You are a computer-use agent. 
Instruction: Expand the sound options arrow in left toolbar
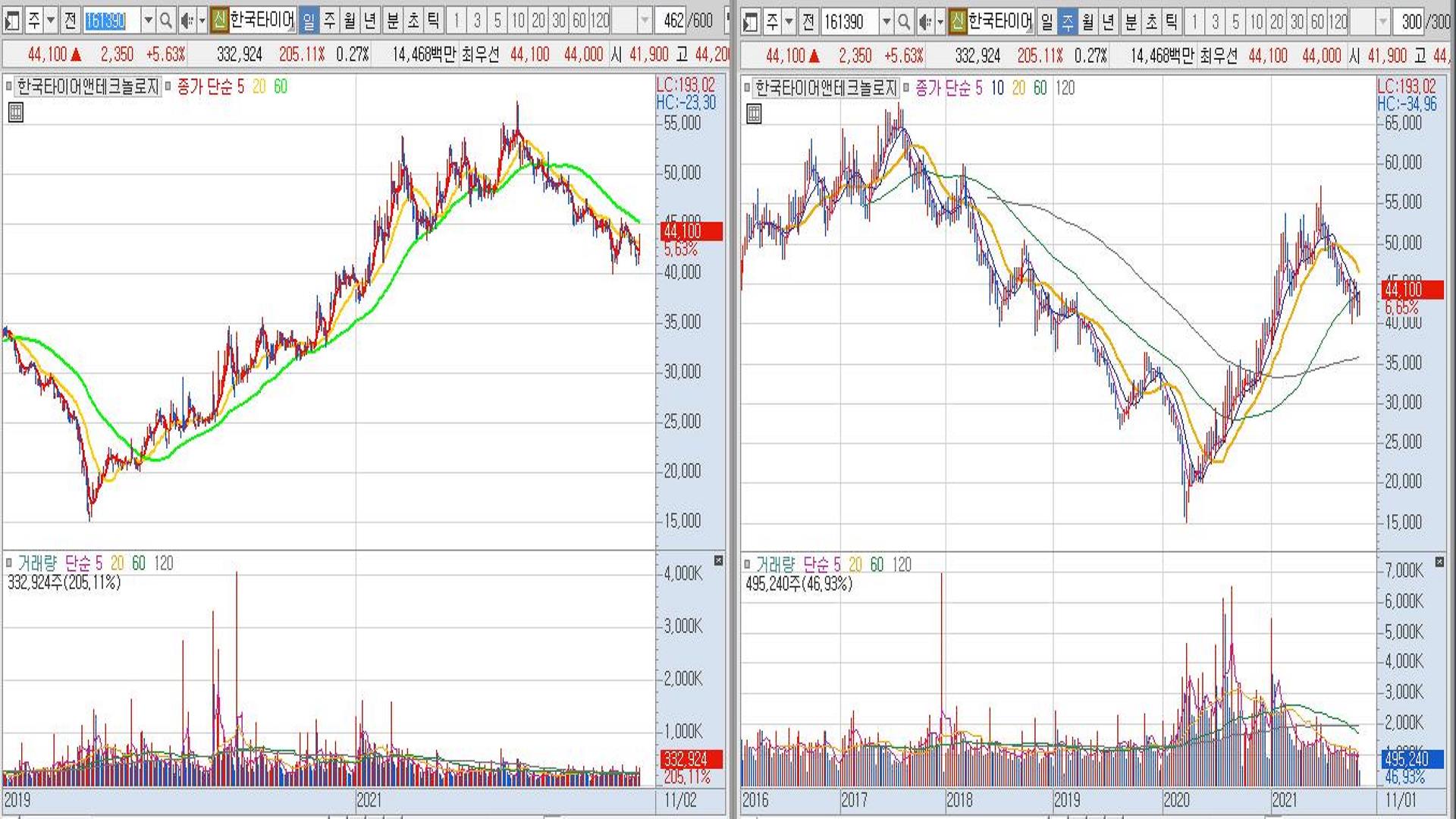(x=202, y=21)
